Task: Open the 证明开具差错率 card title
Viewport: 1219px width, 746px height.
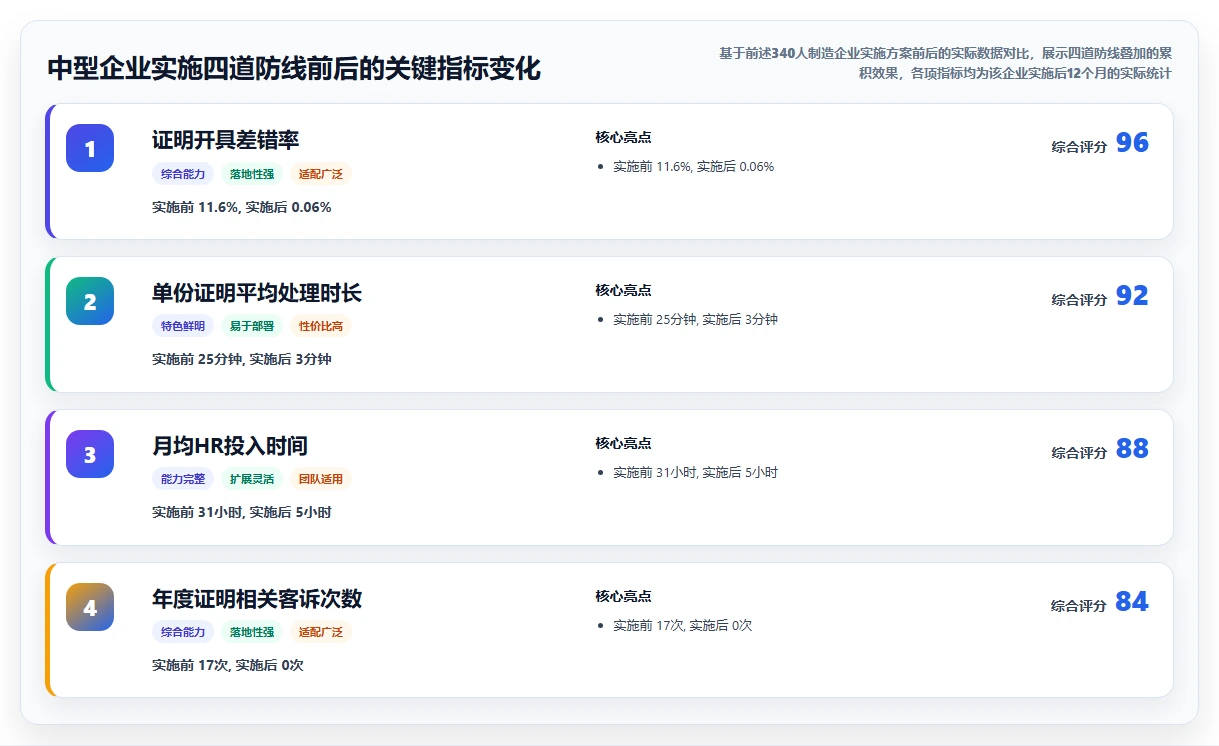Action: click(225, 140)
